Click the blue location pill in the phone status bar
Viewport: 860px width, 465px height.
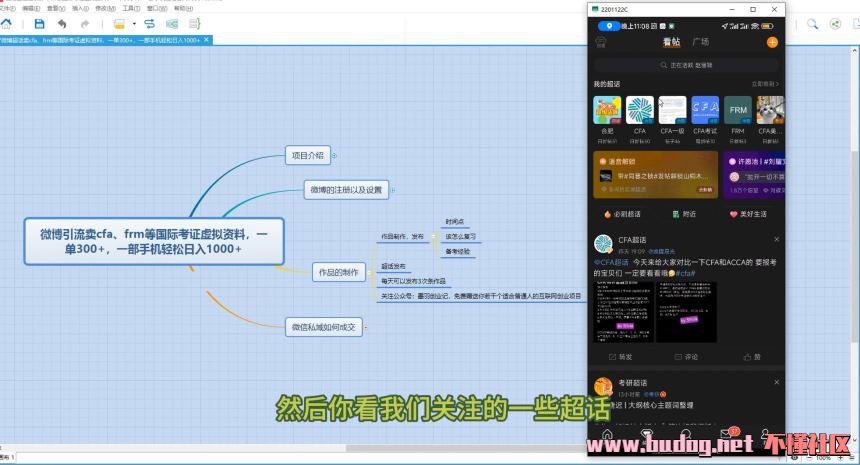609,26
